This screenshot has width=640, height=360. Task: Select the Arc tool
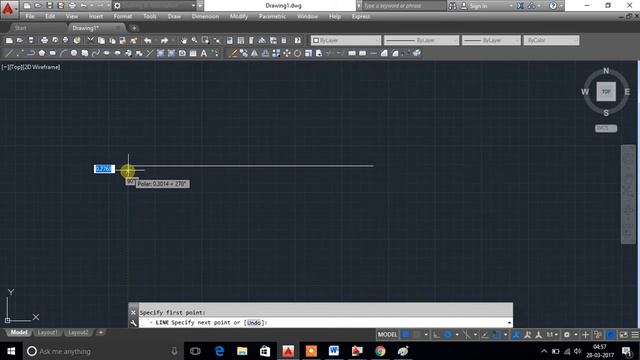63,53
